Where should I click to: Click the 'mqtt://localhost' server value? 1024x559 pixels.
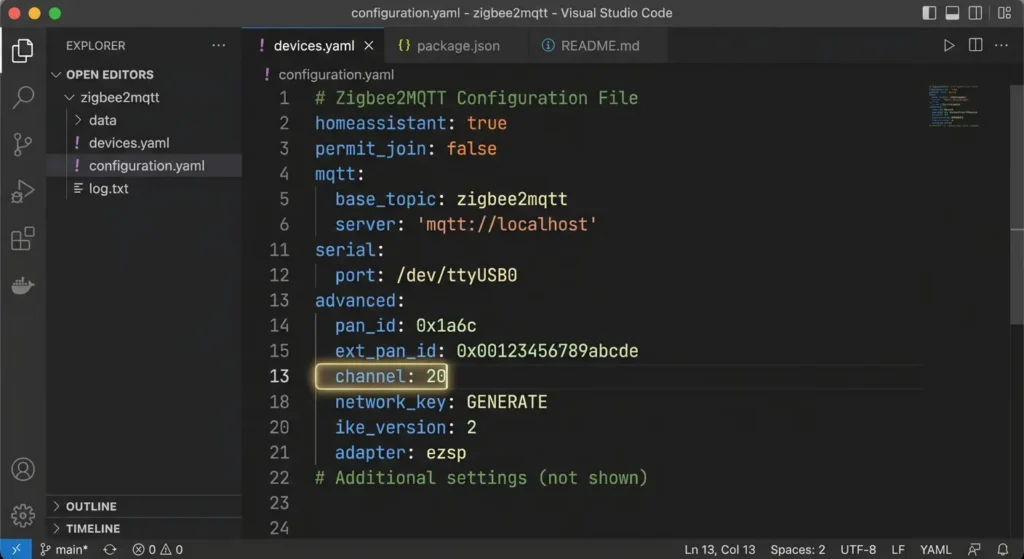pyautogui.click(x=507, y=225)
